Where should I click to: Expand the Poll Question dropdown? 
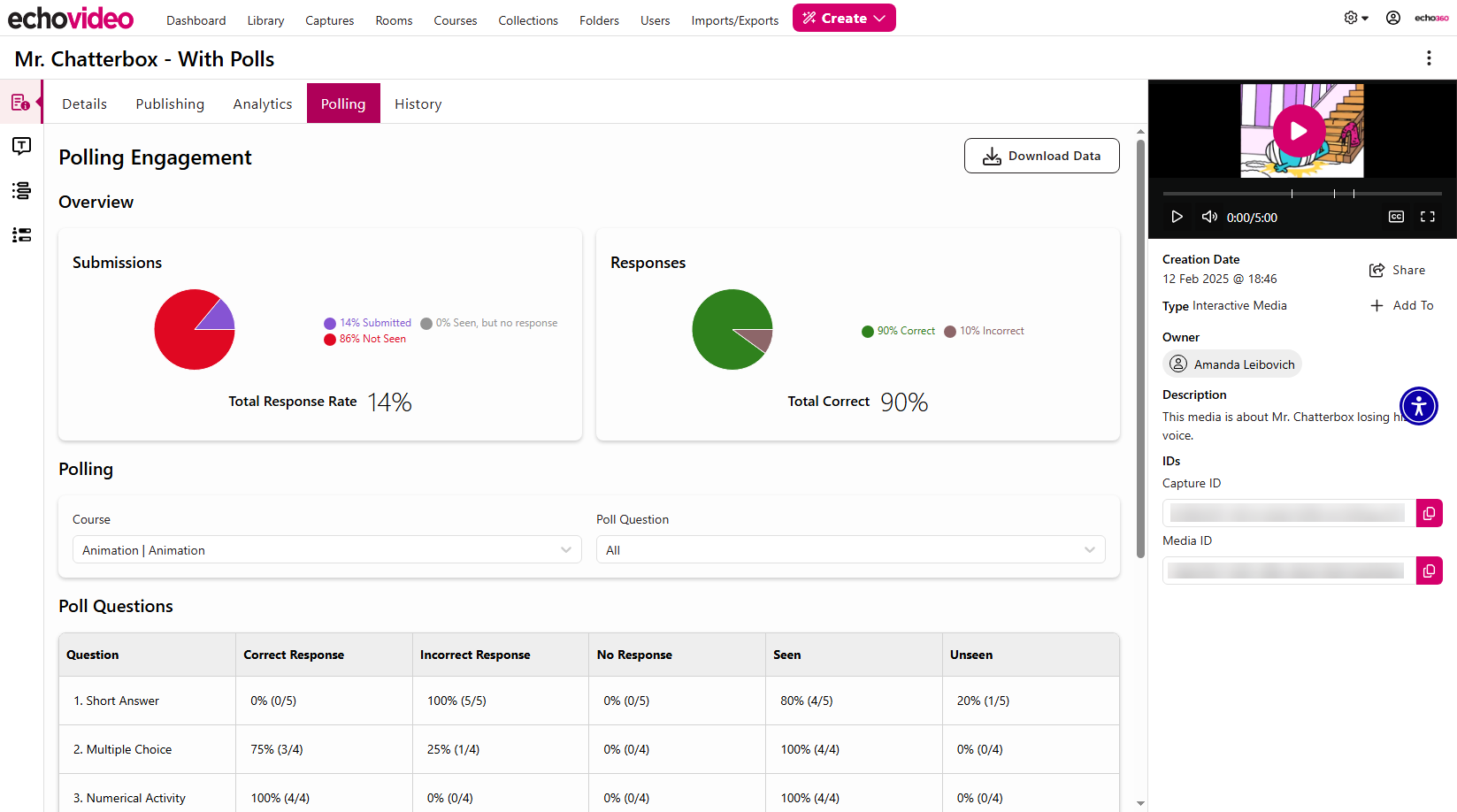[850, 550]
